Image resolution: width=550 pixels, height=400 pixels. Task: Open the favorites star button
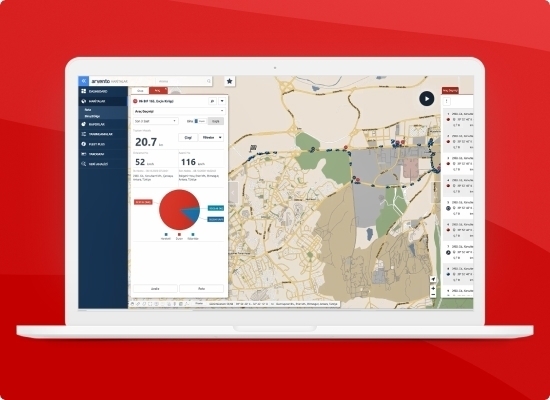pos(229,81)
